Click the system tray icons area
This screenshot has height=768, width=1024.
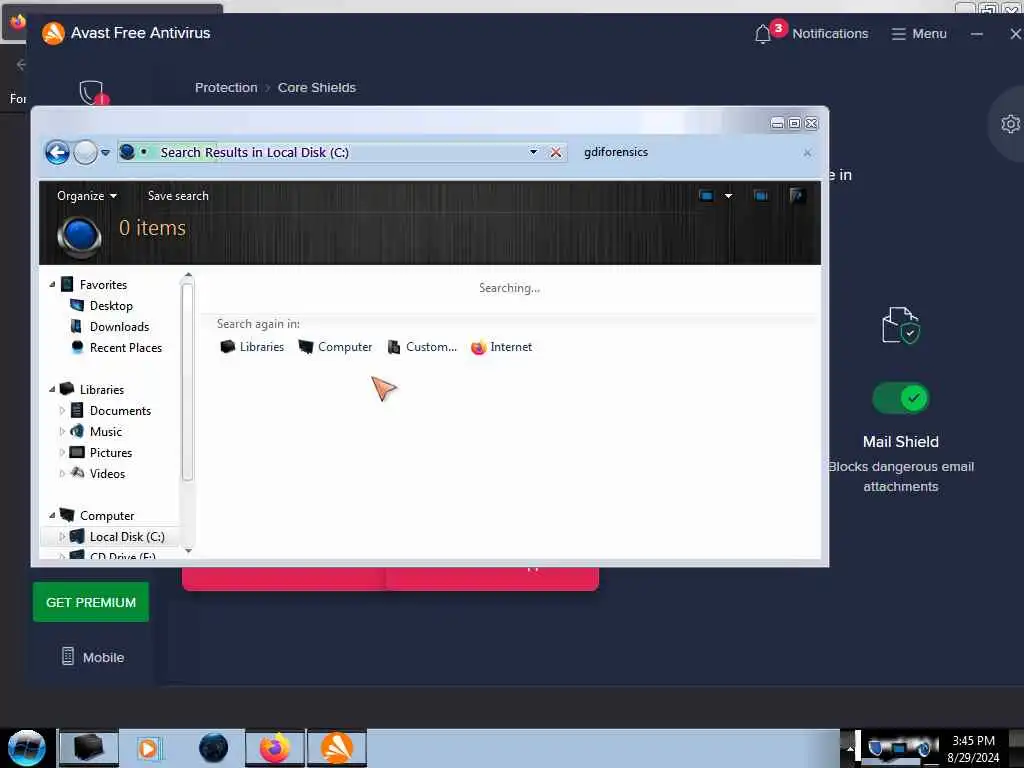901,748
